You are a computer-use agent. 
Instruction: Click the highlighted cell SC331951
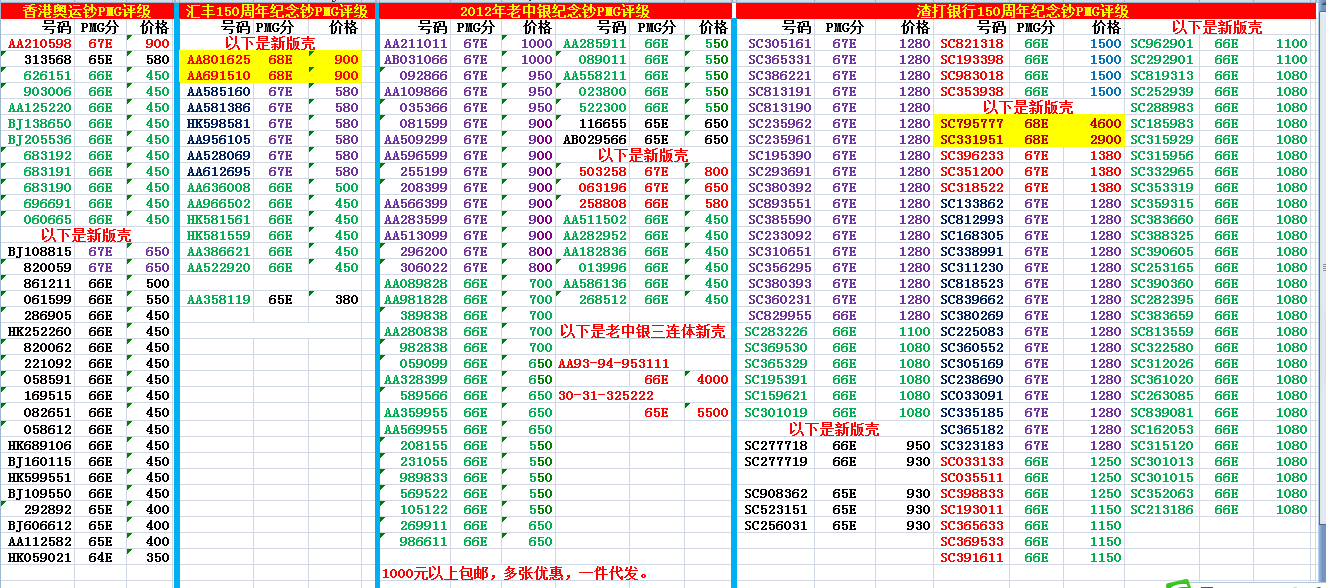972,140
